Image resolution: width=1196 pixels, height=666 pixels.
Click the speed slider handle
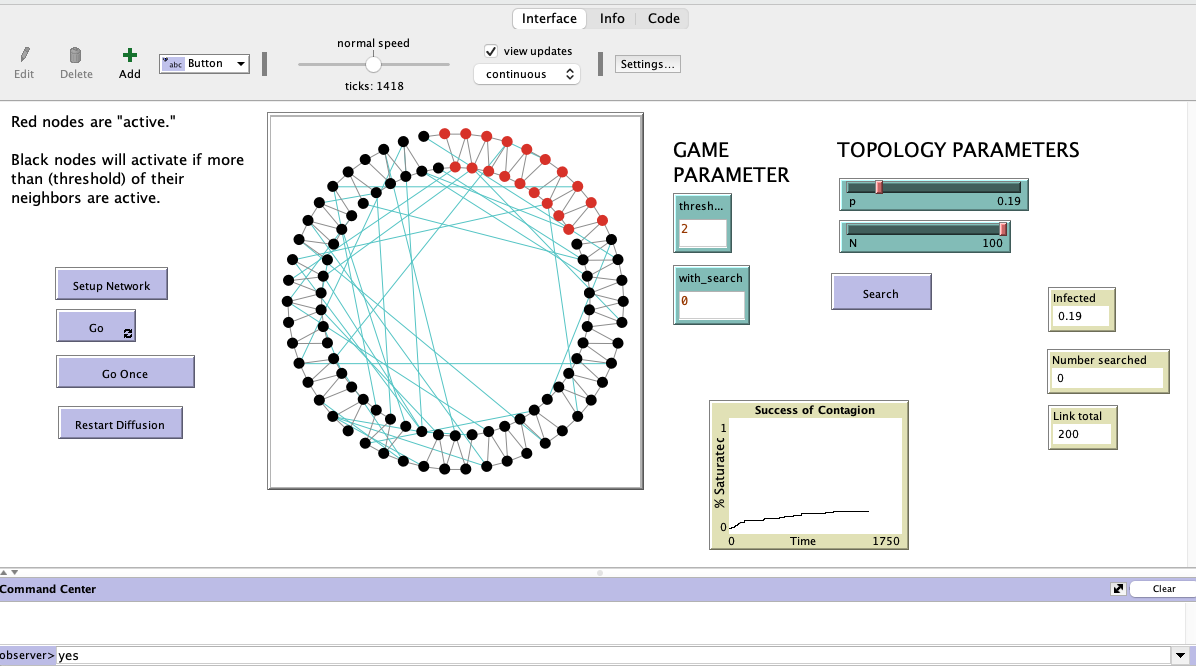click(x=373, y=64)
